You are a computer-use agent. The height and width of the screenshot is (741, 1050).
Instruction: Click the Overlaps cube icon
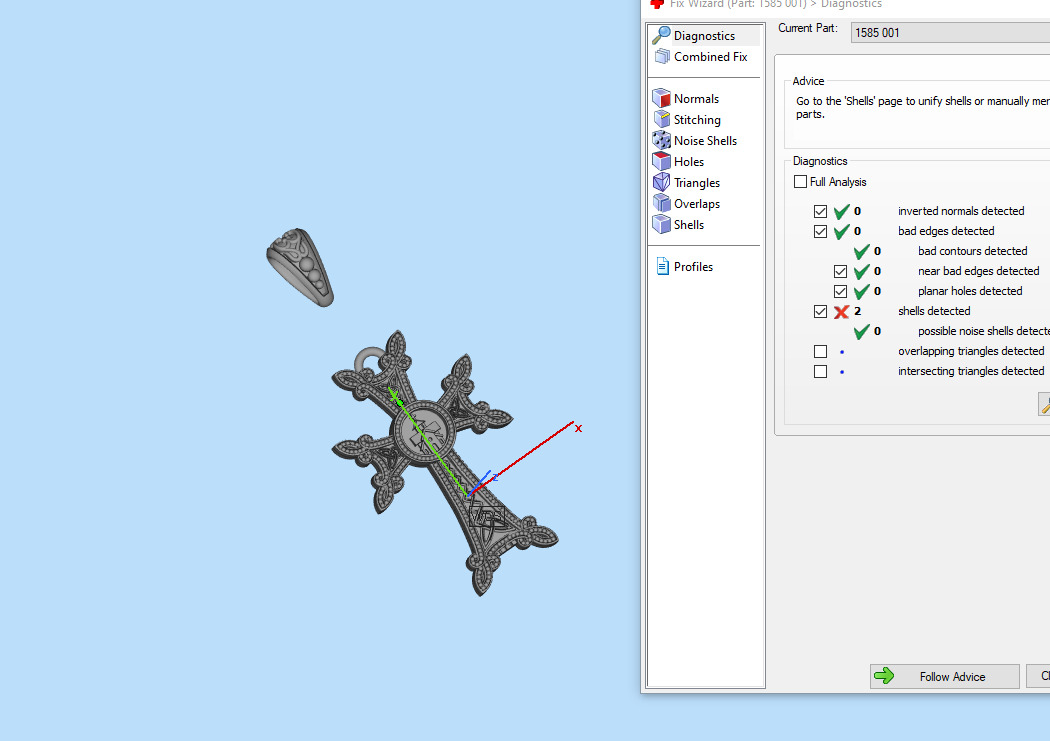(x=661, y=203)
